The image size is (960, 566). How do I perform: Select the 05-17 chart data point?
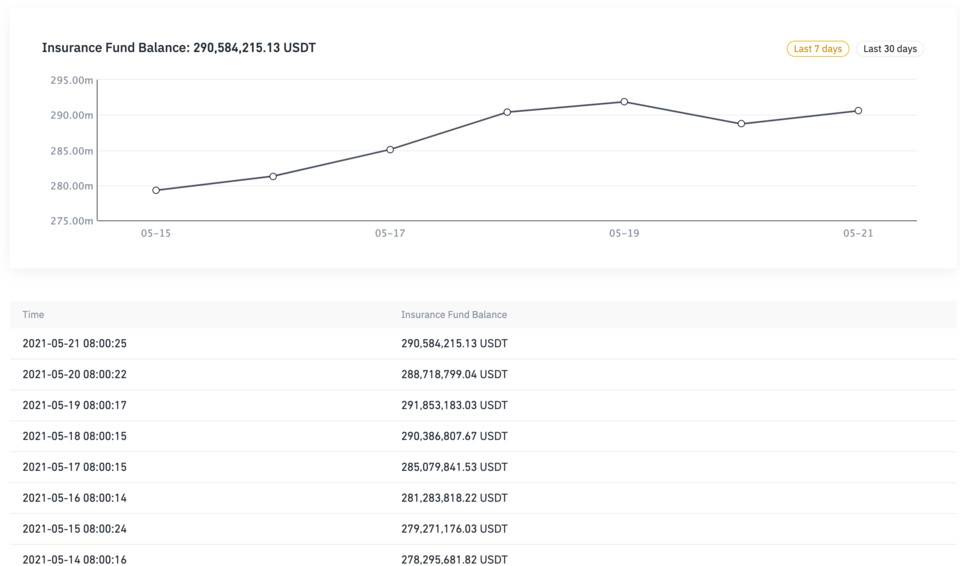tap(390, 149)
